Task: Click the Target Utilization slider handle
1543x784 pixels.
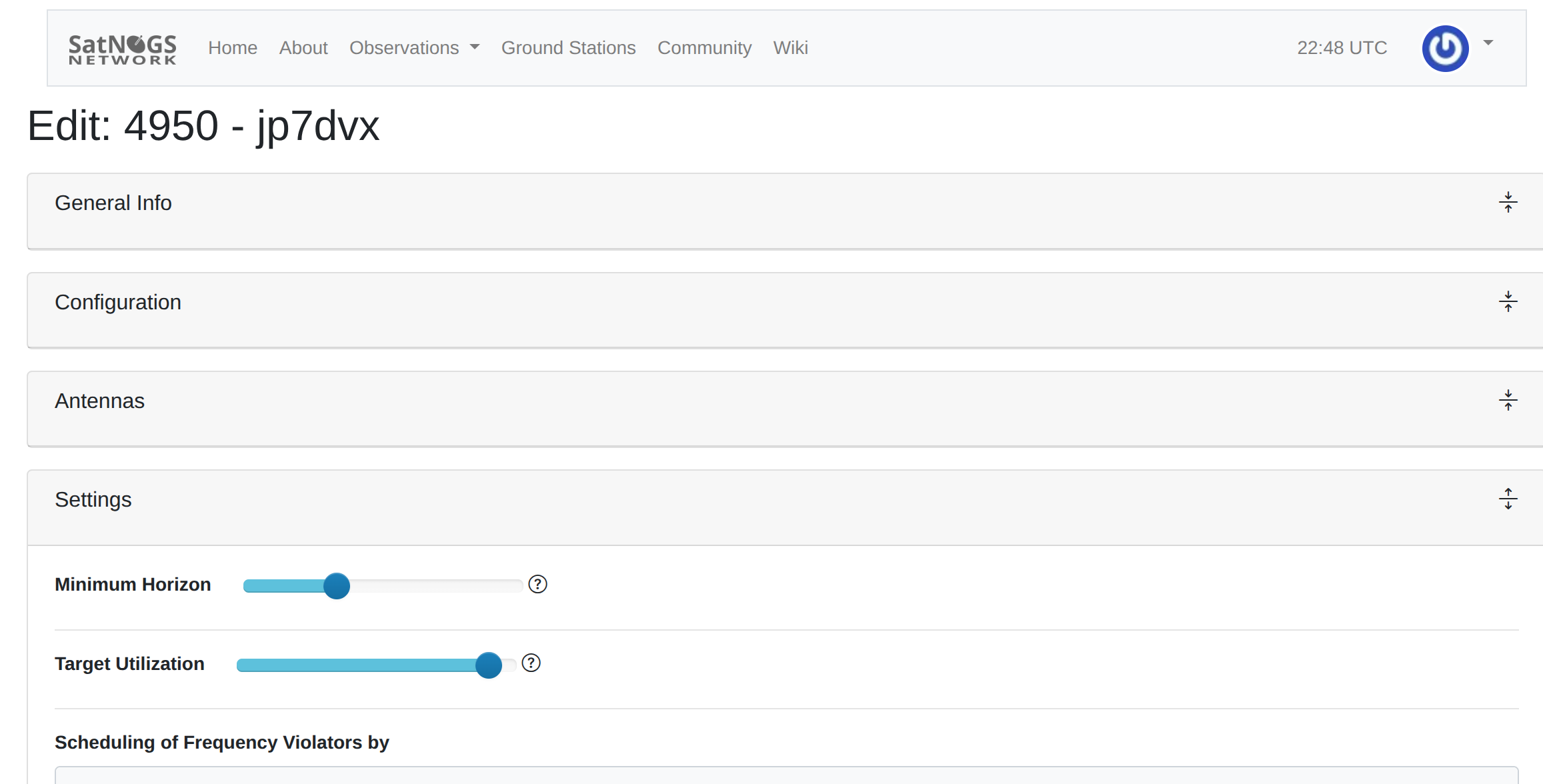Action: pyautogui.click(x=489, y=665)
